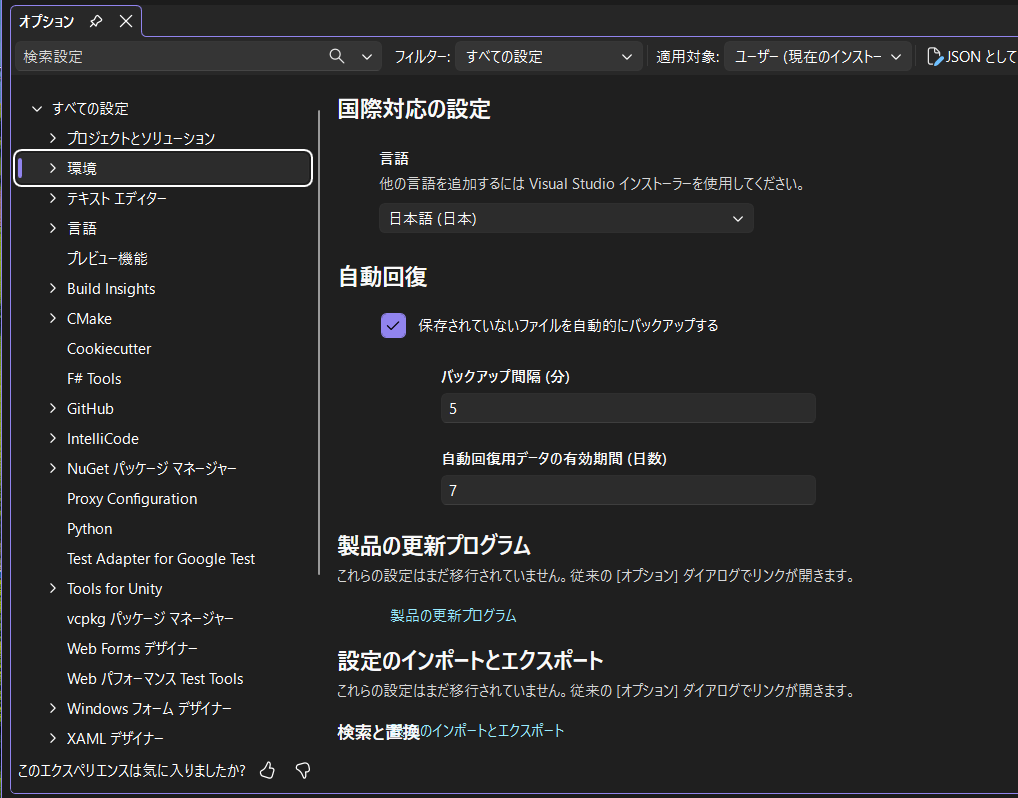1018x798 pixels.
Task: Click the thumbs-down feedback icon
Action: 303,771
